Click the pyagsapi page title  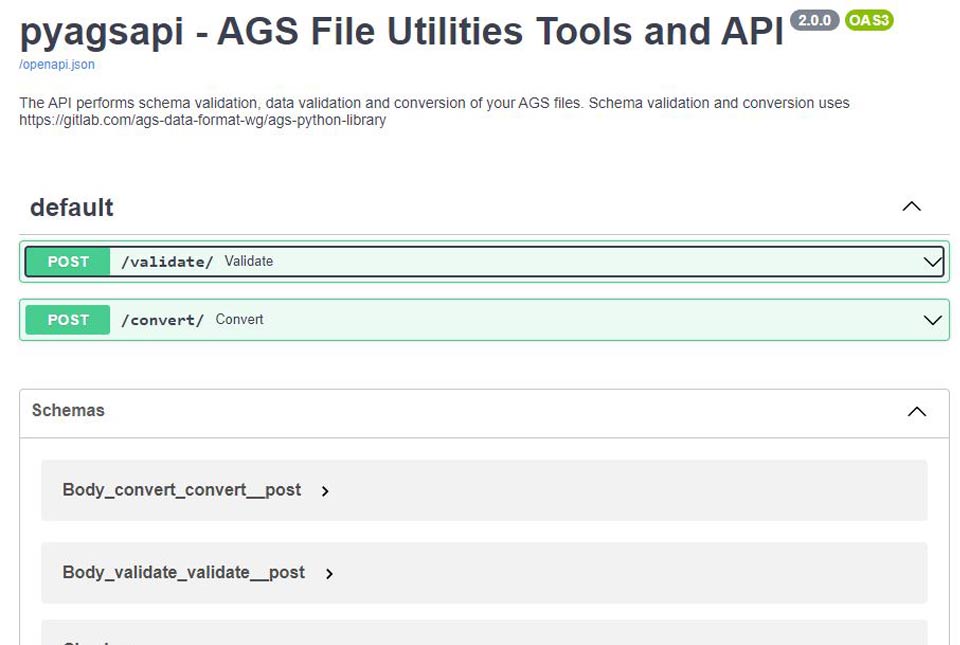[402, 31]
